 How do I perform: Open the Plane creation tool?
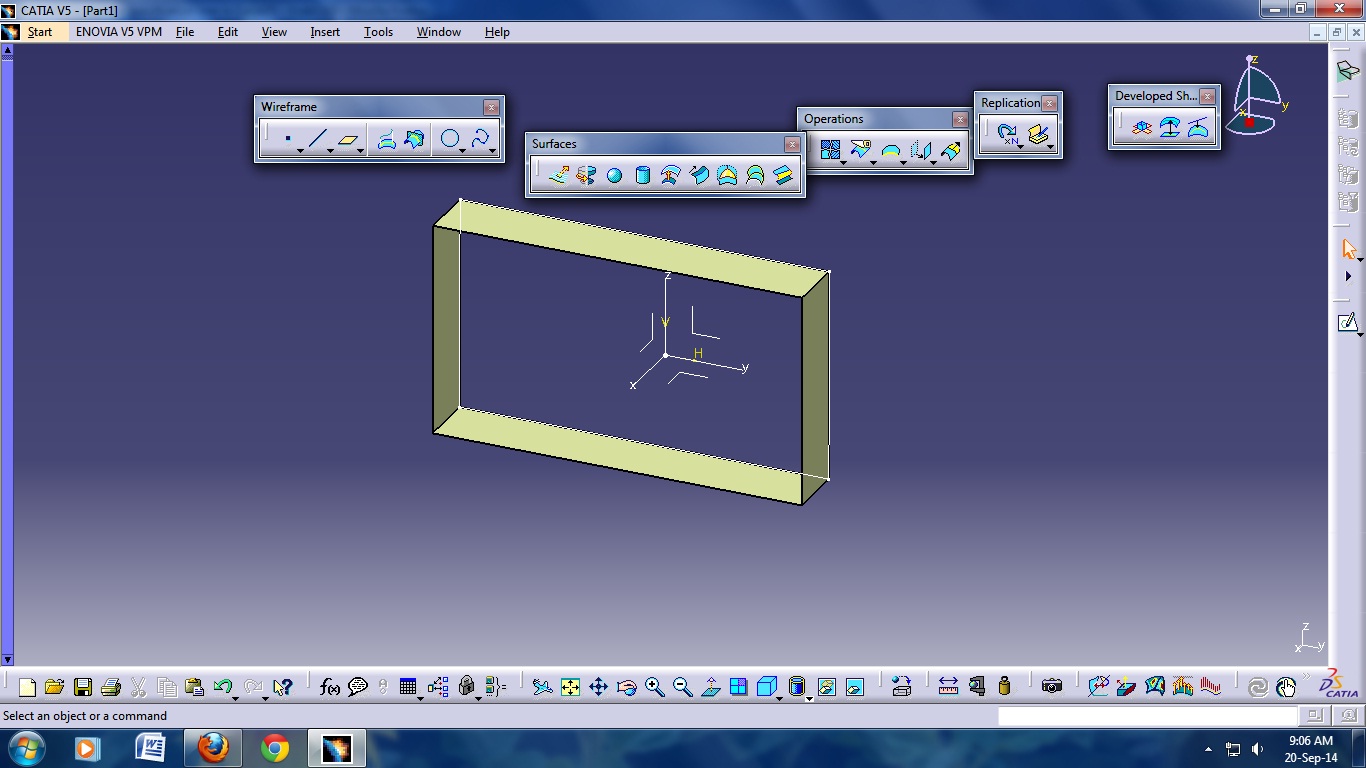pyautogui.click(x=347, y=138)
